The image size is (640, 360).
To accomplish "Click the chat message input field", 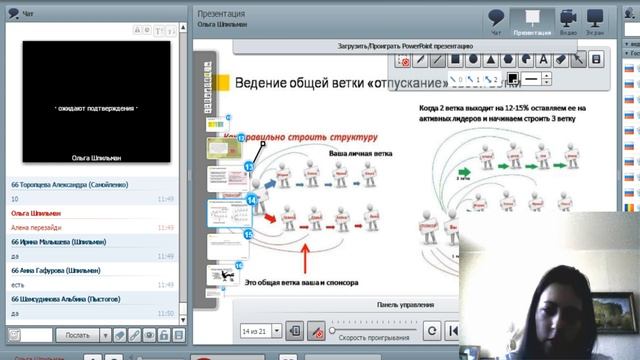I will coord(37,335).
